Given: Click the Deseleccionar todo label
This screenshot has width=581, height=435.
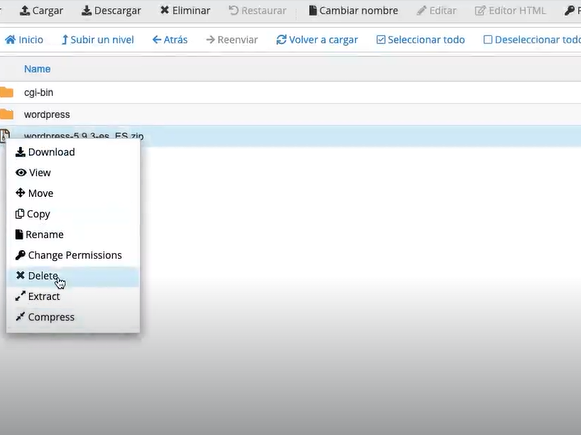Looking at the screenshot, I should (x=538, y=40).
